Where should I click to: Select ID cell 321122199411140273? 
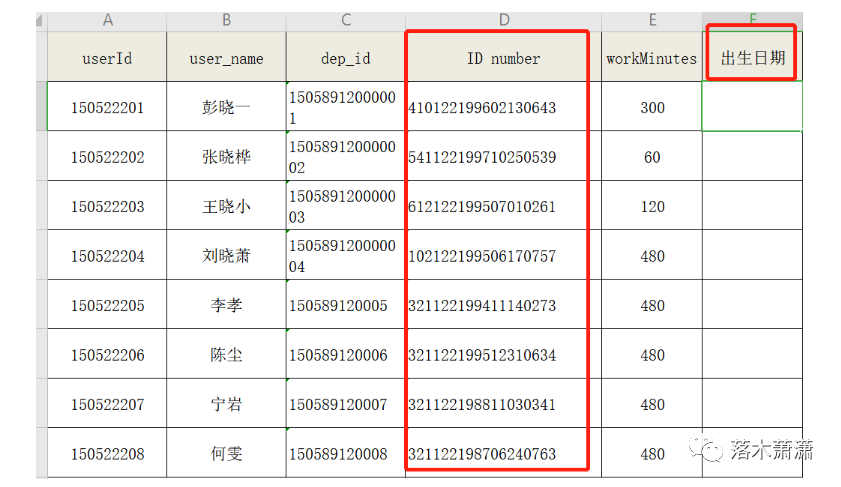(503, 304)
